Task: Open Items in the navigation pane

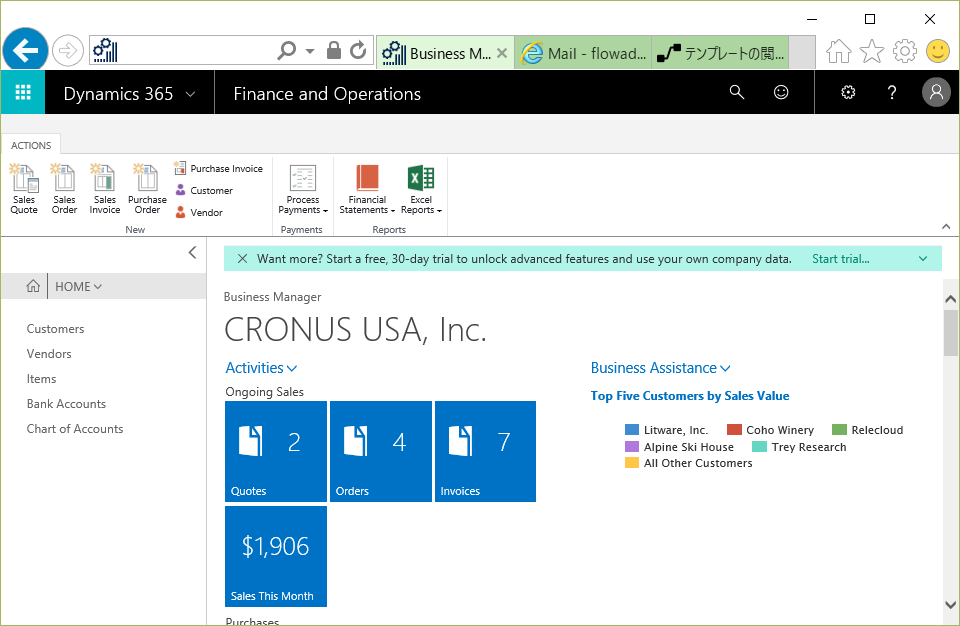Action: 41,379
